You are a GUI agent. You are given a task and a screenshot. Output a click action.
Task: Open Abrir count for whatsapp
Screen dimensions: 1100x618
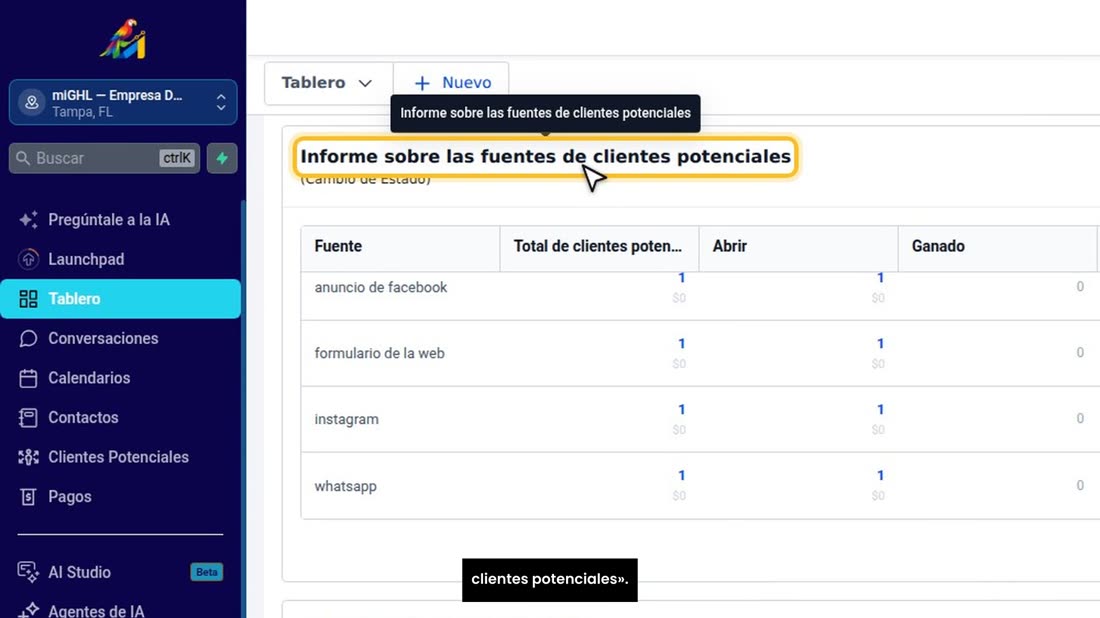pos(880,476)
